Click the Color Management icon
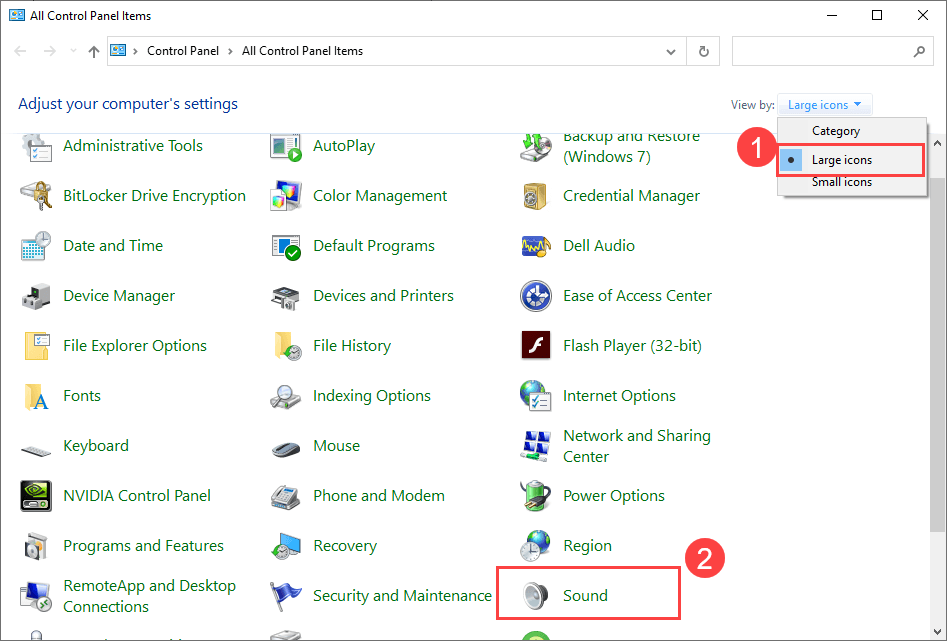The image size is (947, 641). click(286, 196)
